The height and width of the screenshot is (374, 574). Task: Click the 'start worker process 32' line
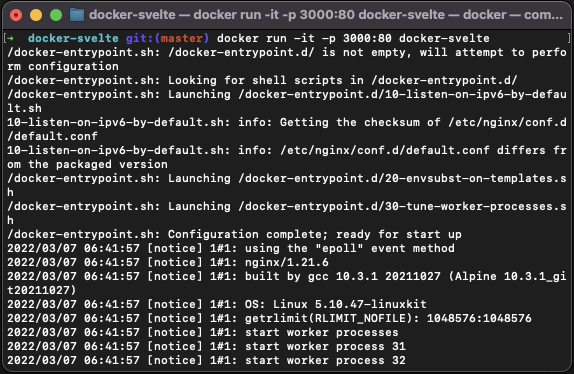[x=206, y=360]
